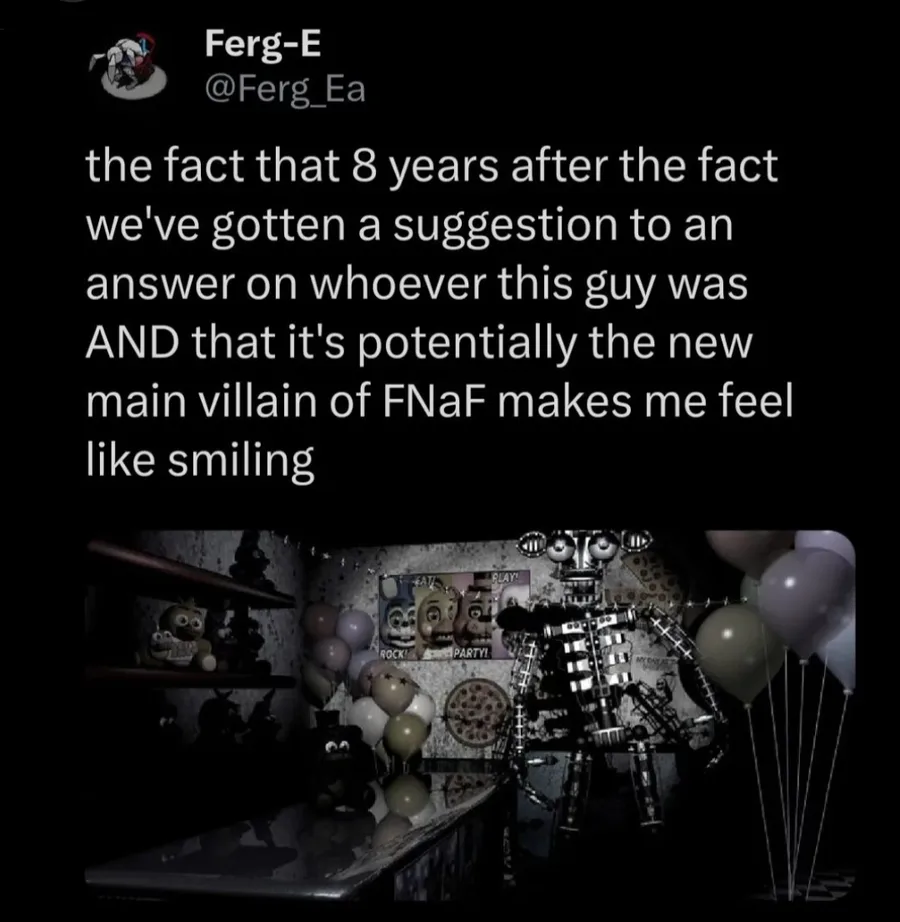Click Toy Chica's face on the poster
Screen dimensions: 900x922
(435, 617)
